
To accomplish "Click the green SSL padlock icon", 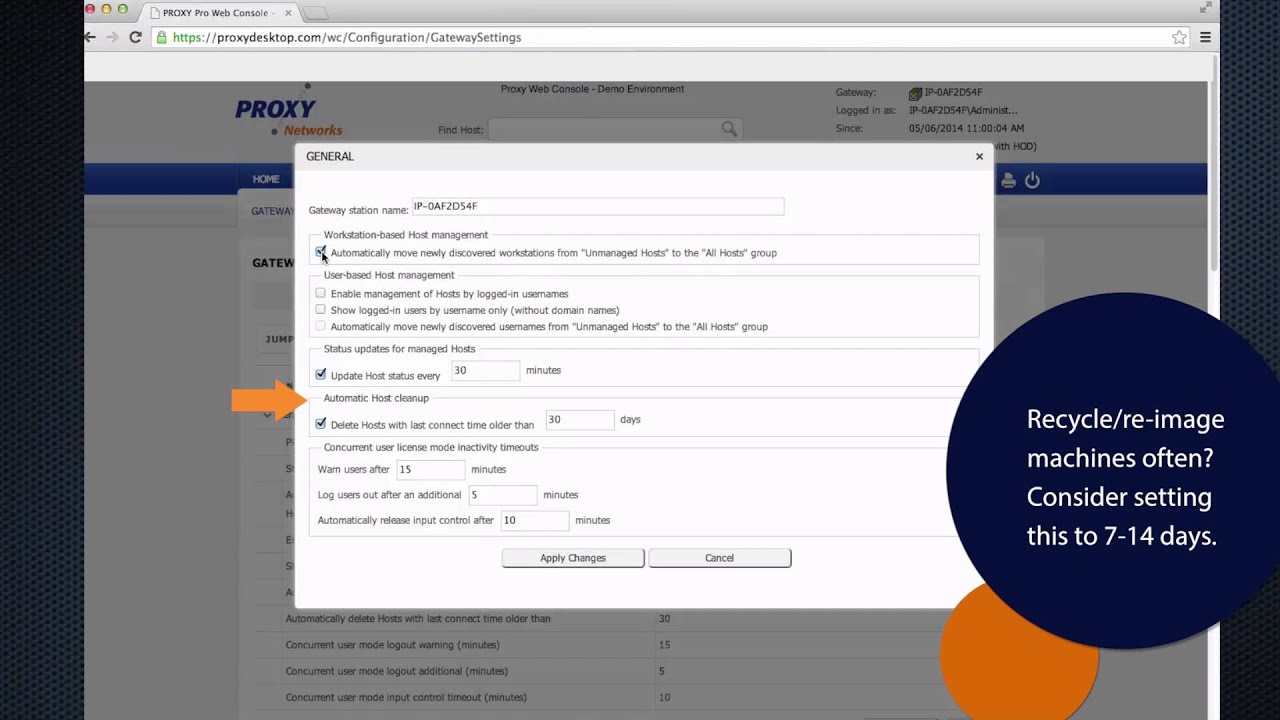I will [x=161, y=37].
